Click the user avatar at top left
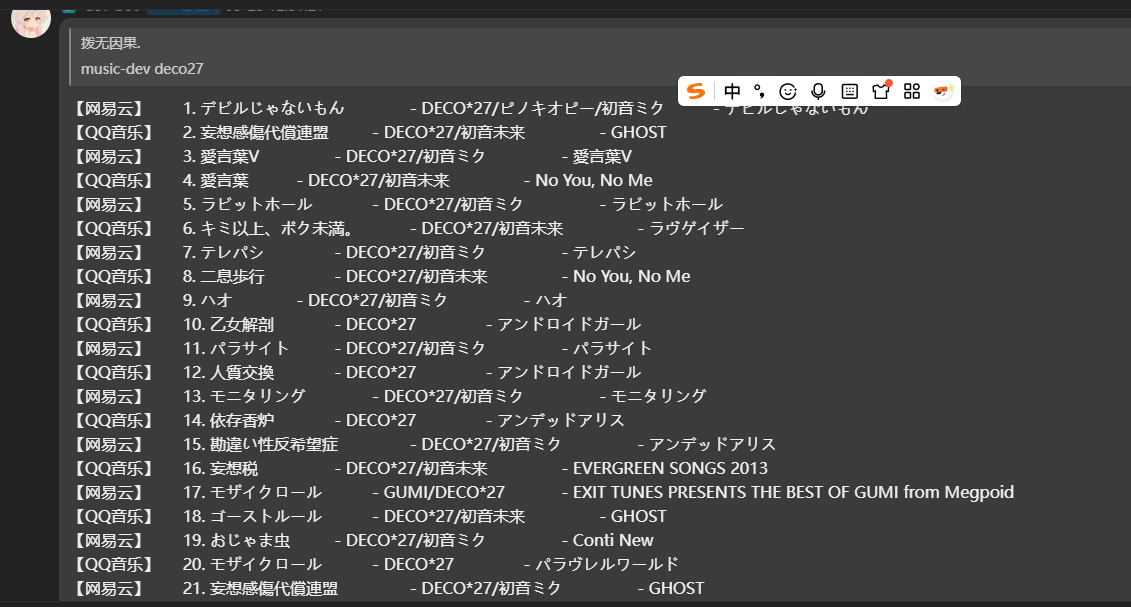The image size is (1131, 607). [x=30, y=22]
